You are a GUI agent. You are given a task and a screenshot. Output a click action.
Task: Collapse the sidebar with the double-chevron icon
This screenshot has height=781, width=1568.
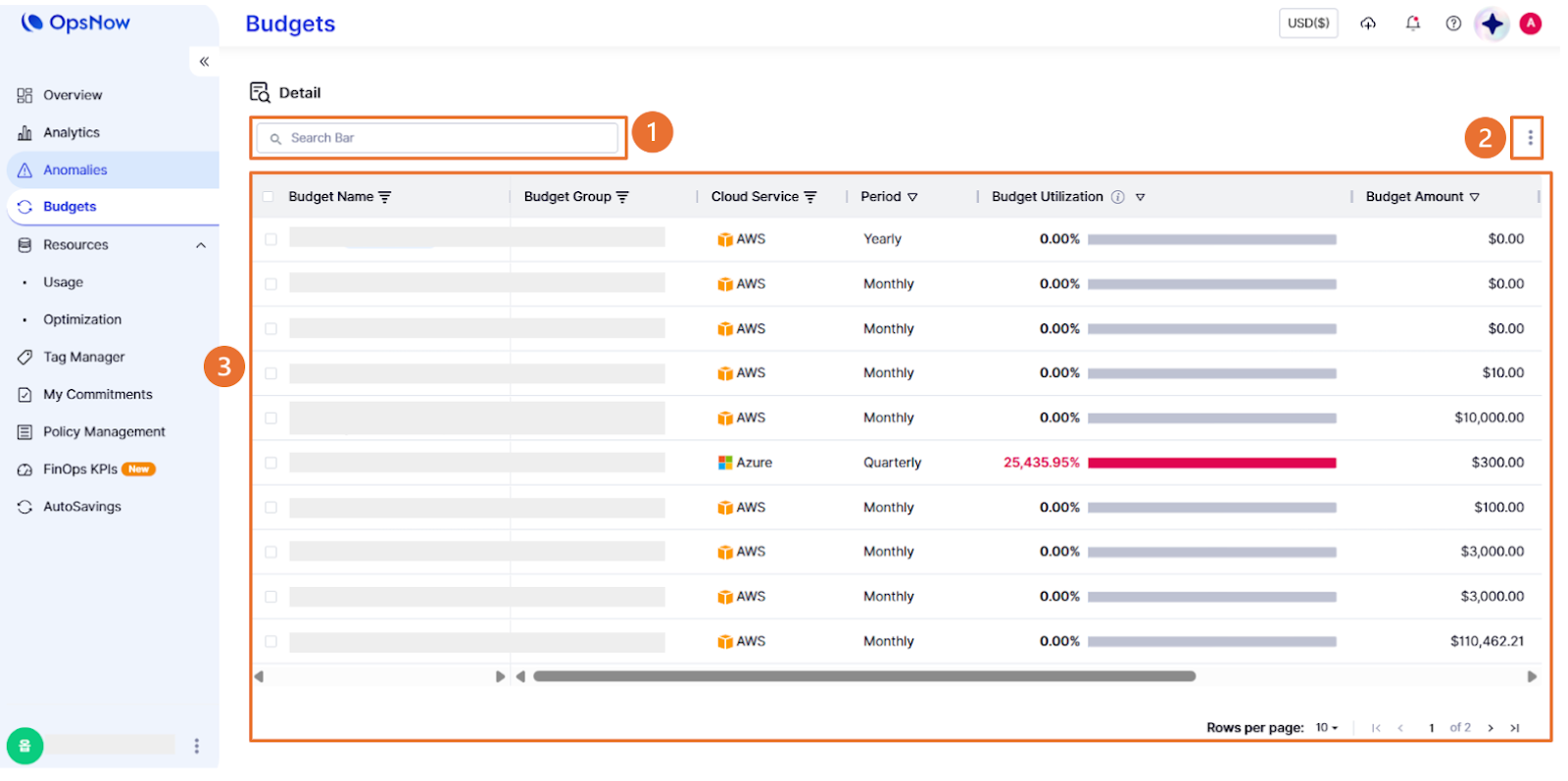point(204,62)
